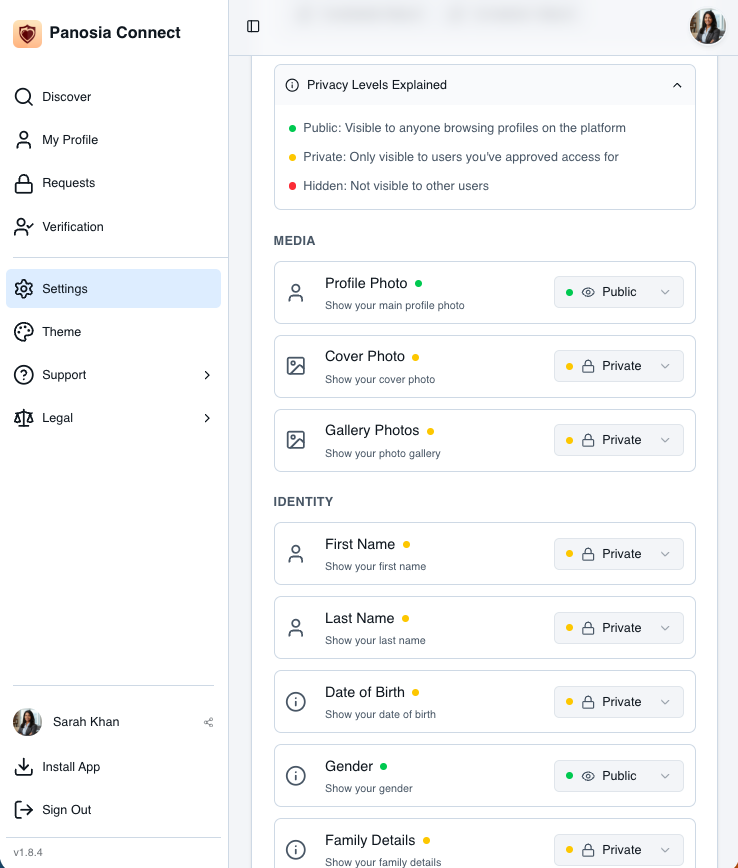Open the profile avatar at top right

click(x=708, y=26)
